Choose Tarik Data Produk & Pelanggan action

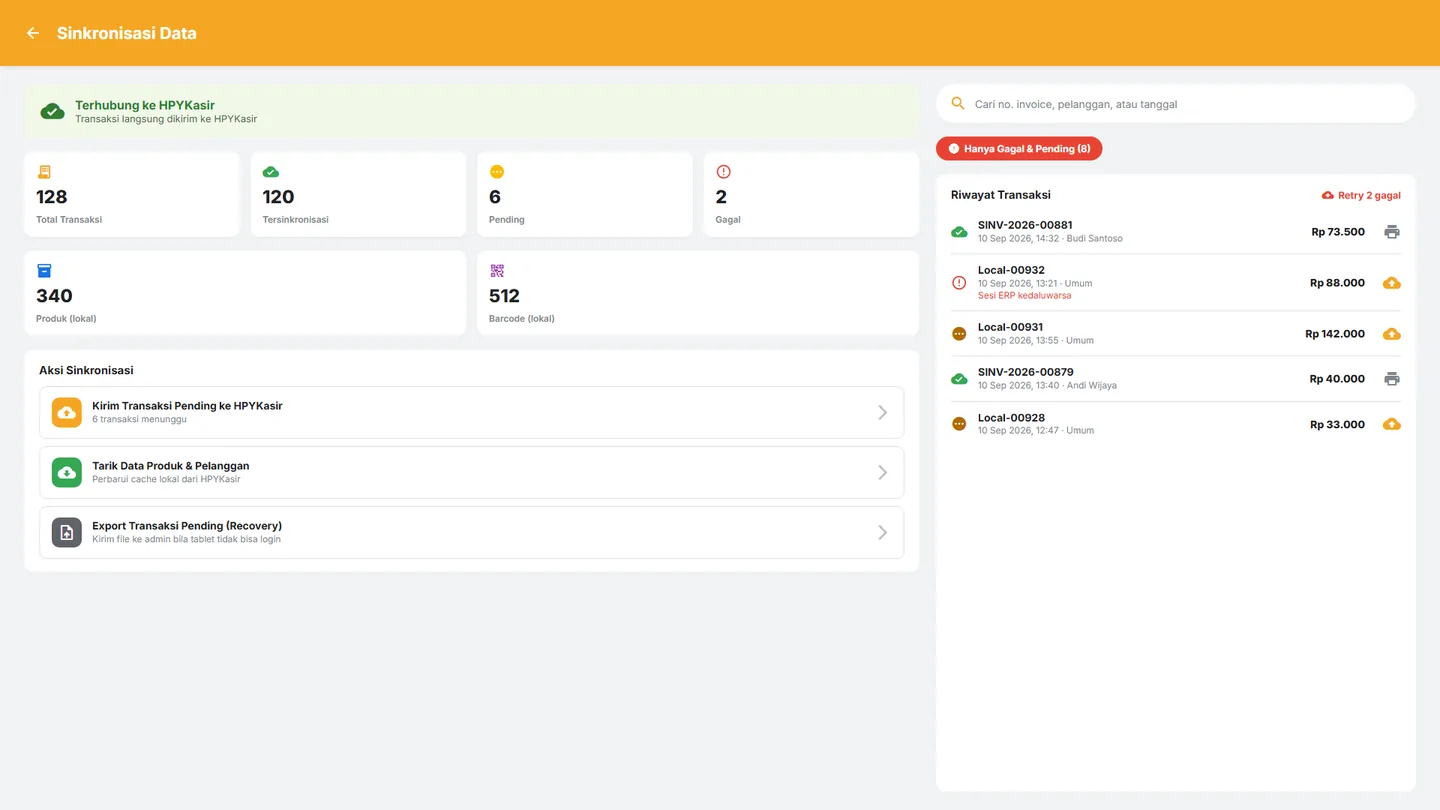[471, 472]
